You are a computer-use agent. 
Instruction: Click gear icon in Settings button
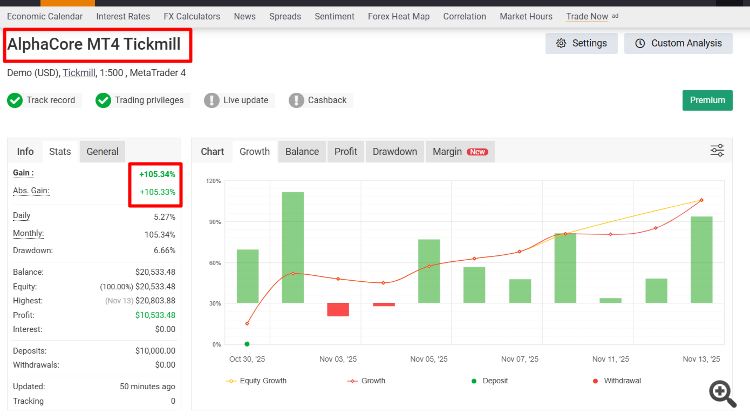coord(561,43)
